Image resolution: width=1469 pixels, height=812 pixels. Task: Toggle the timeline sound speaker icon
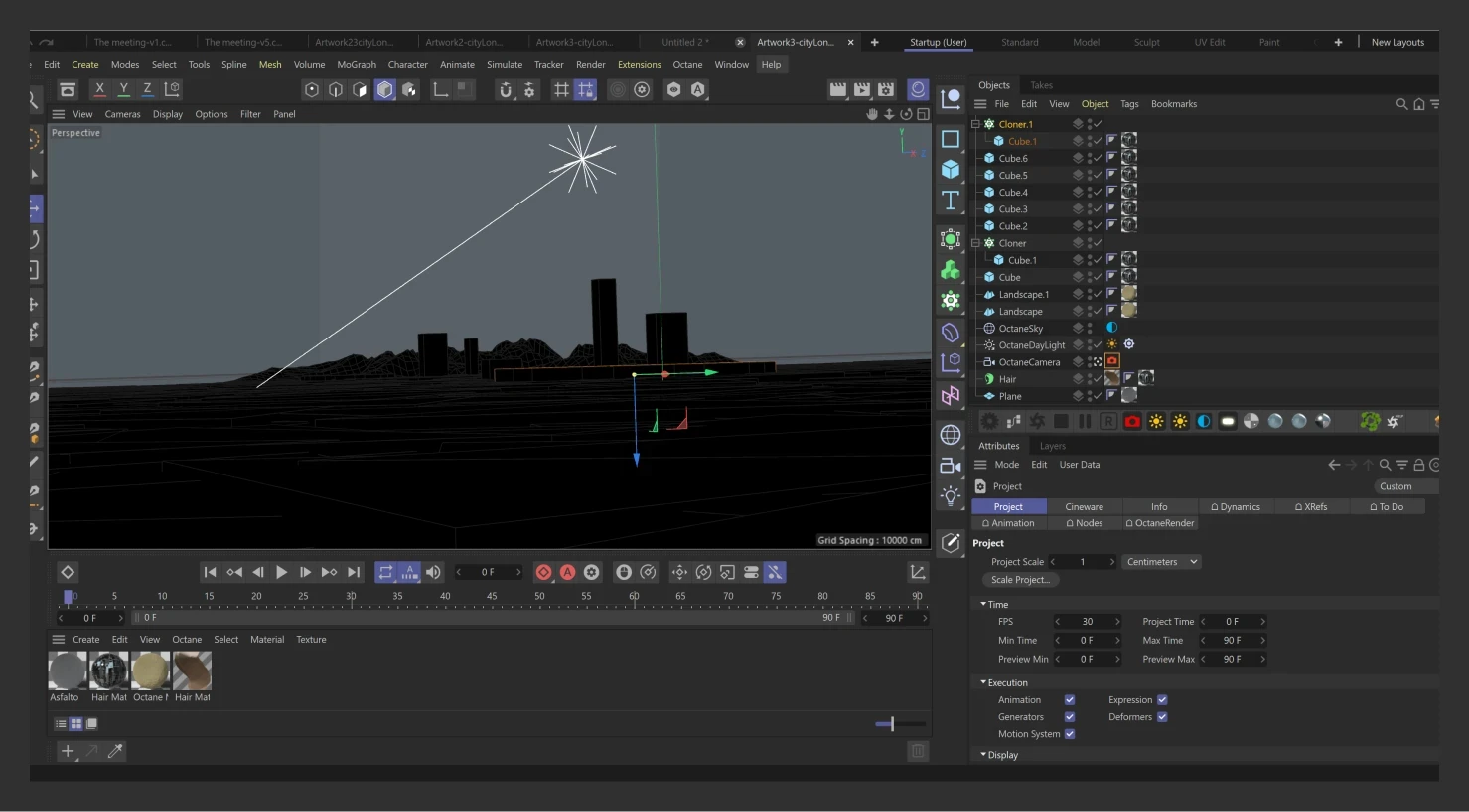click(433, 572)
